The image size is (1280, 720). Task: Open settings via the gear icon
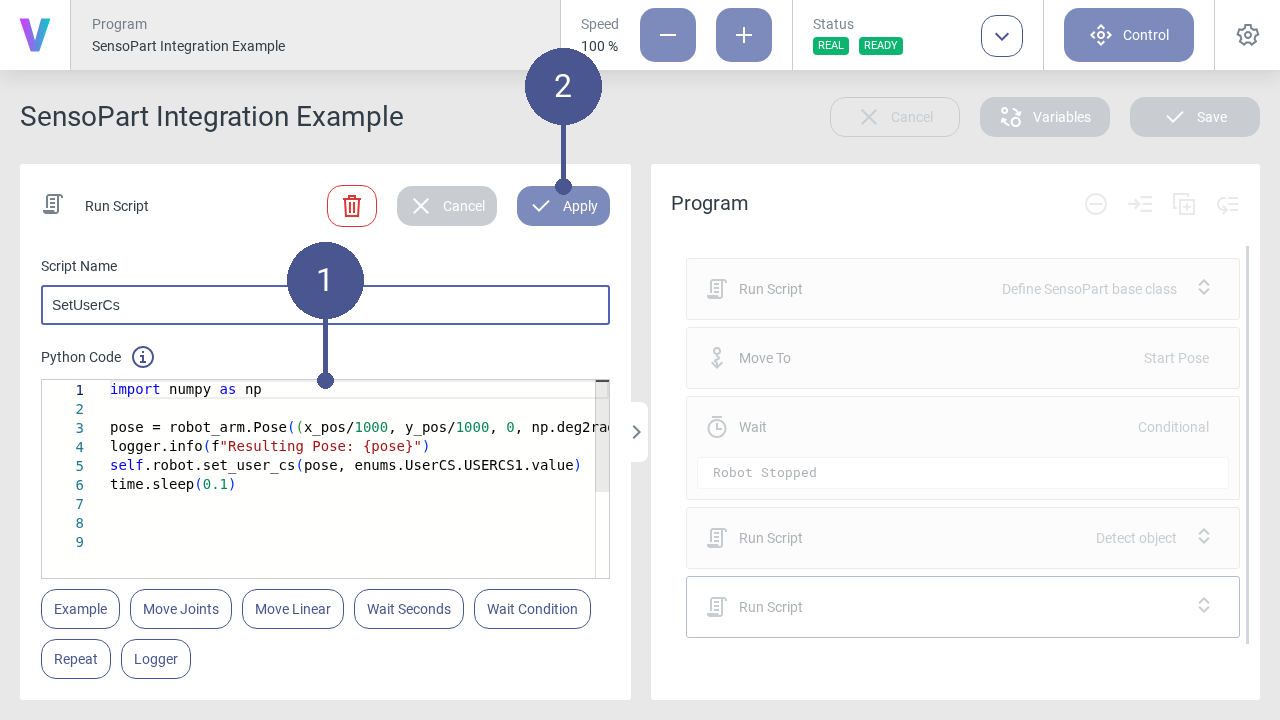[x=1247, y=35]
